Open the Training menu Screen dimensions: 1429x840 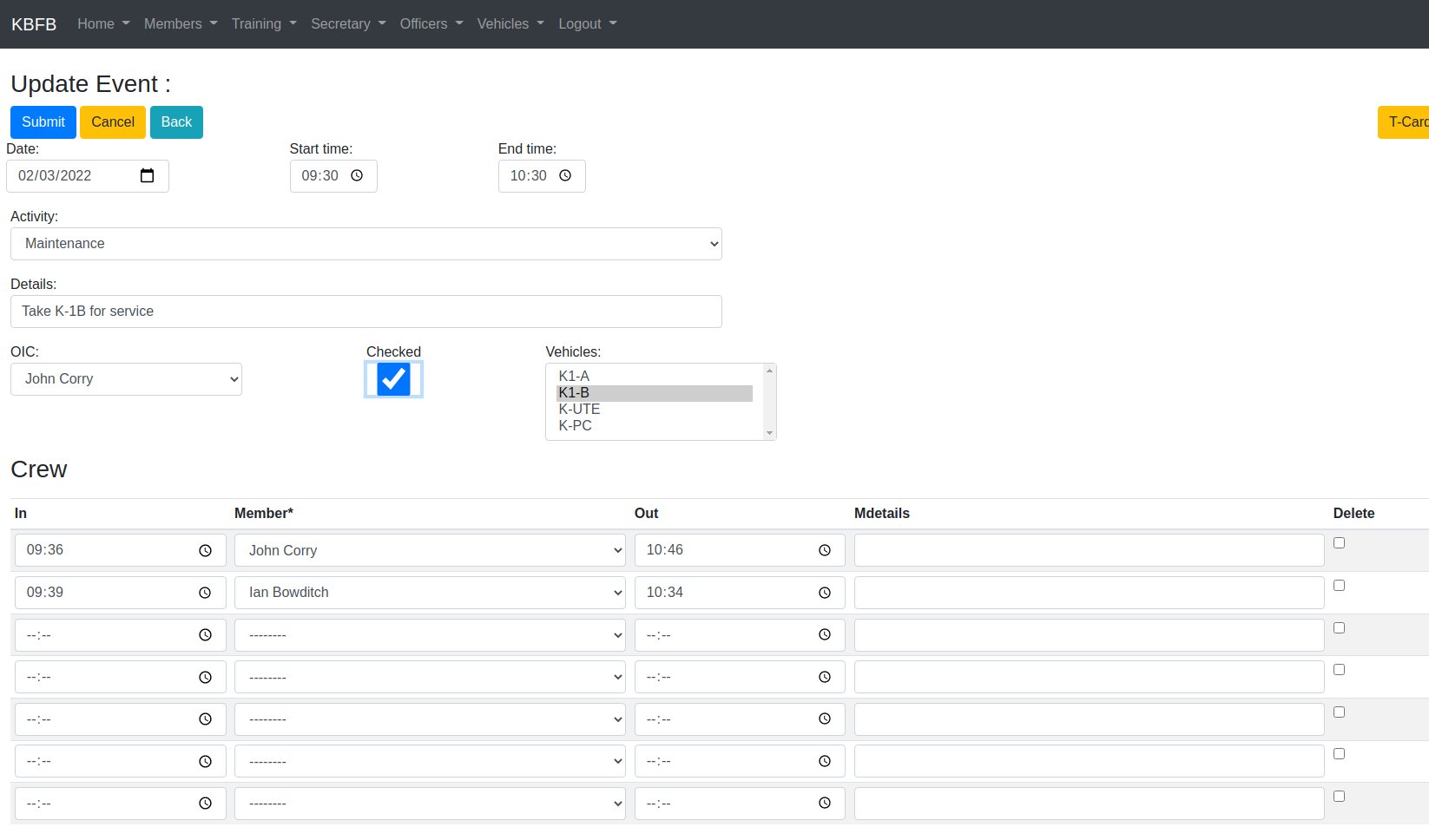(x=264, y=24)
